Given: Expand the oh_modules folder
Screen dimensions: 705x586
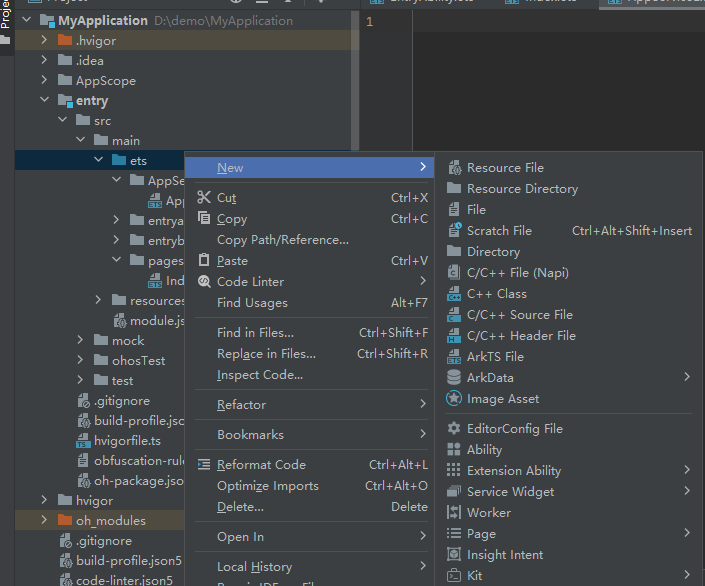Looking at the screenshot, I should (x=44, y=521).
